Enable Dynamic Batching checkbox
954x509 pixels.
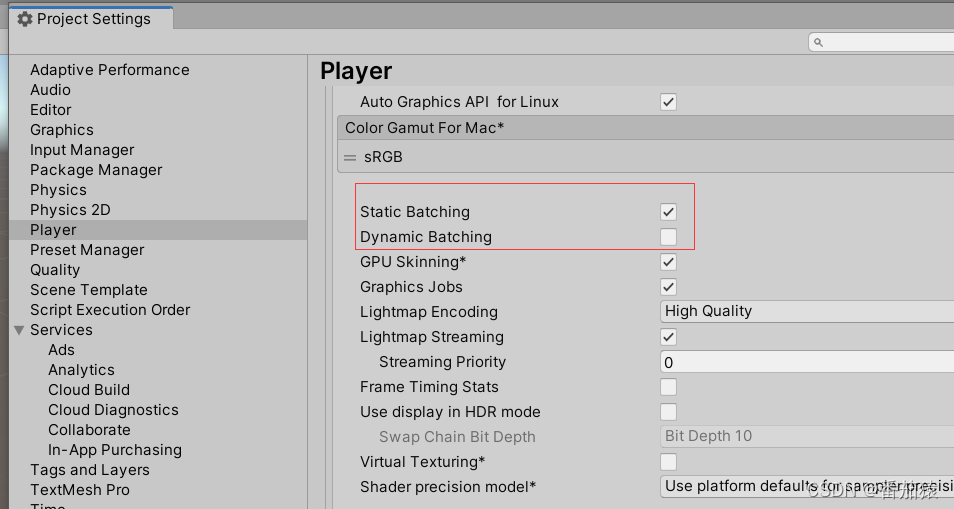coord(668,237)
